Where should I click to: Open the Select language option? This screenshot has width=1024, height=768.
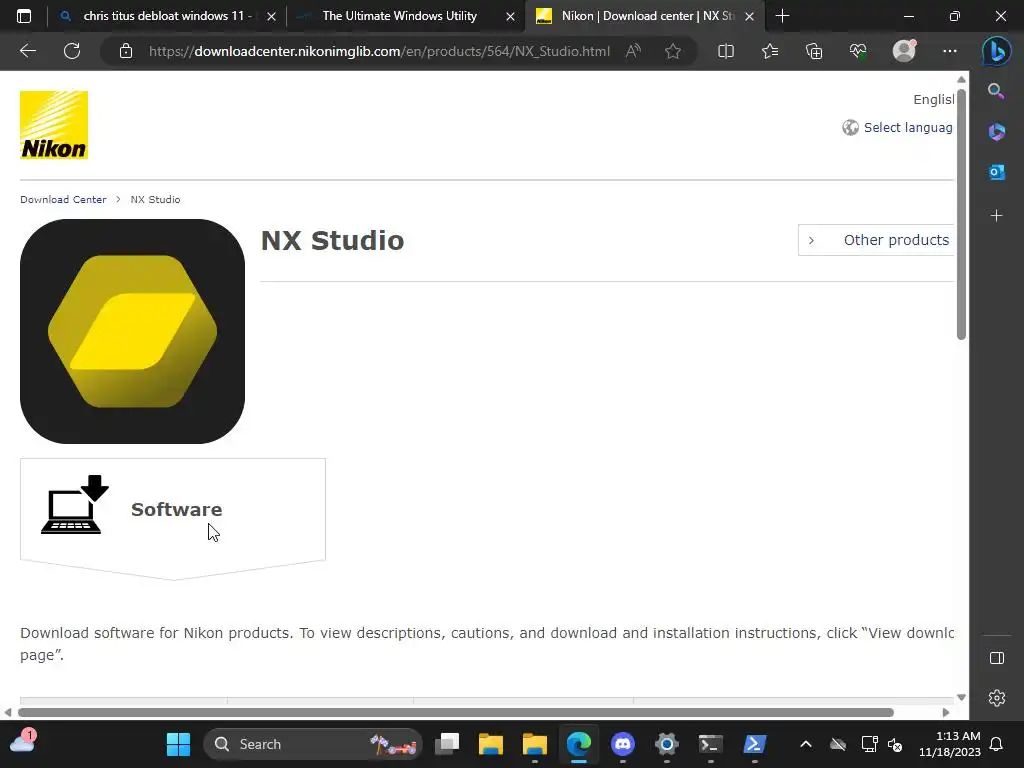point(898,127)
